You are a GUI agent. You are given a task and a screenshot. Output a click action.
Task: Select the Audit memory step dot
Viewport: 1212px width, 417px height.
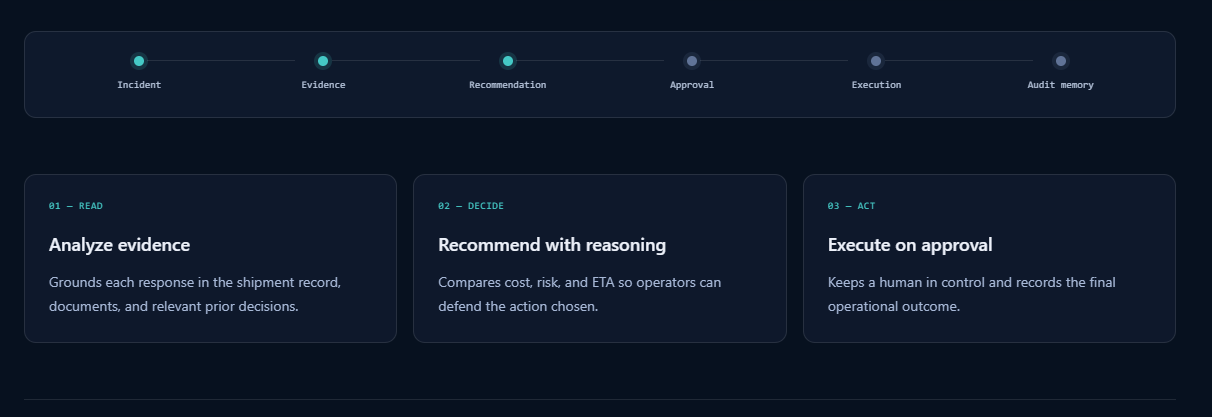pos(1061,61)
